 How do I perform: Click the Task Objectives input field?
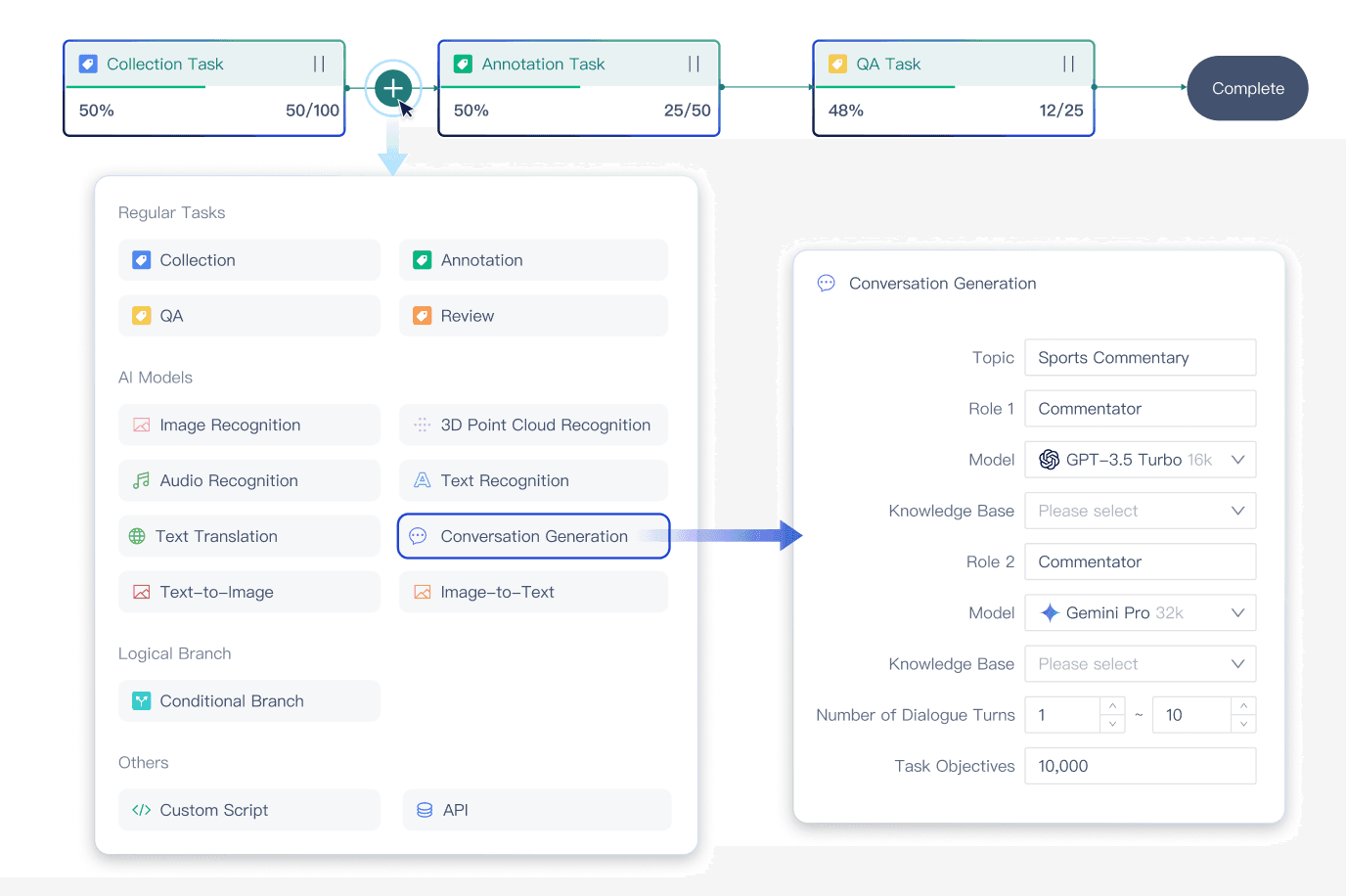[1140, 766]
